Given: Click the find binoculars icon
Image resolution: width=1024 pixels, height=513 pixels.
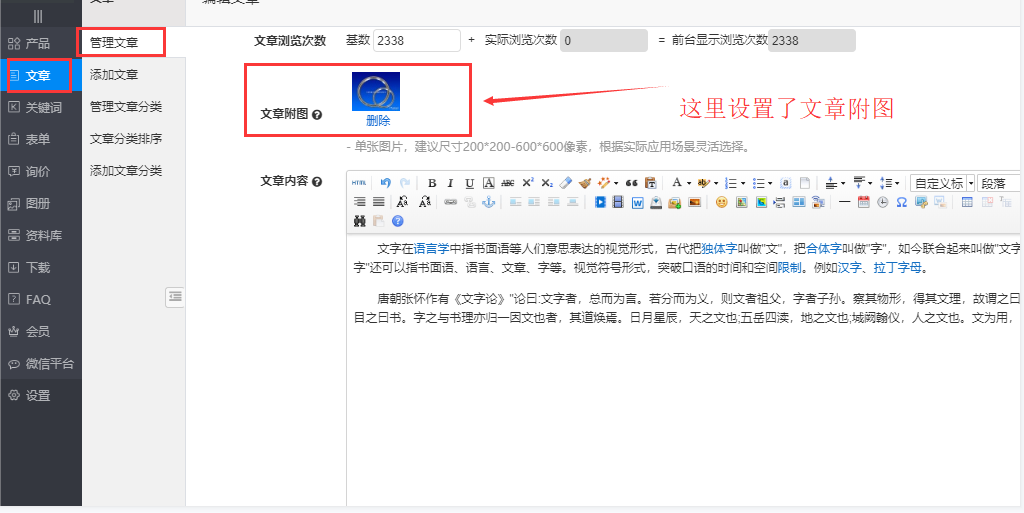Looking at the screenshot, I should pyautogui.click(x=360, y=221).
